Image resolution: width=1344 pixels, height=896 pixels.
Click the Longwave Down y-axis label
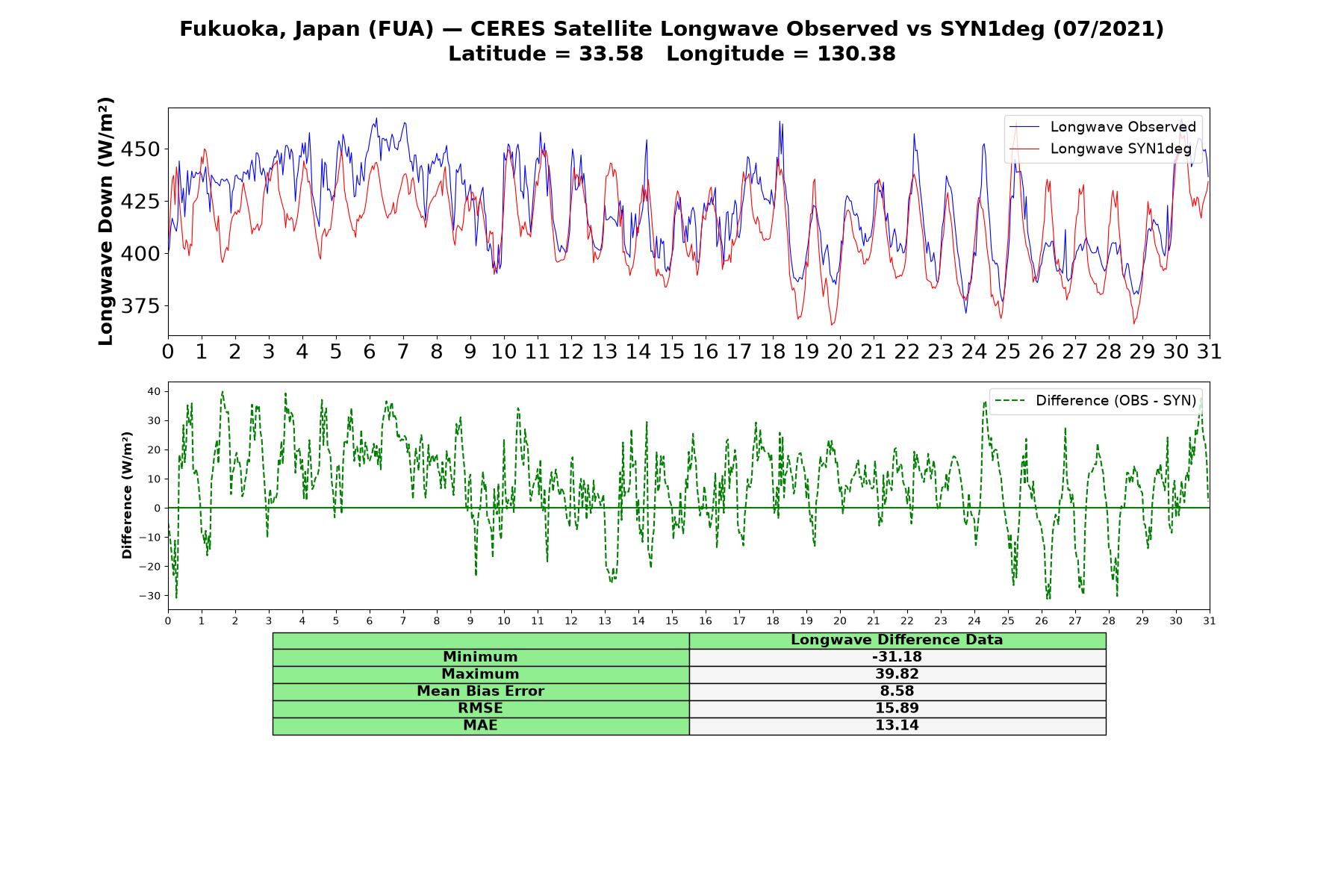pyautogui.click(x=106, y=222)
